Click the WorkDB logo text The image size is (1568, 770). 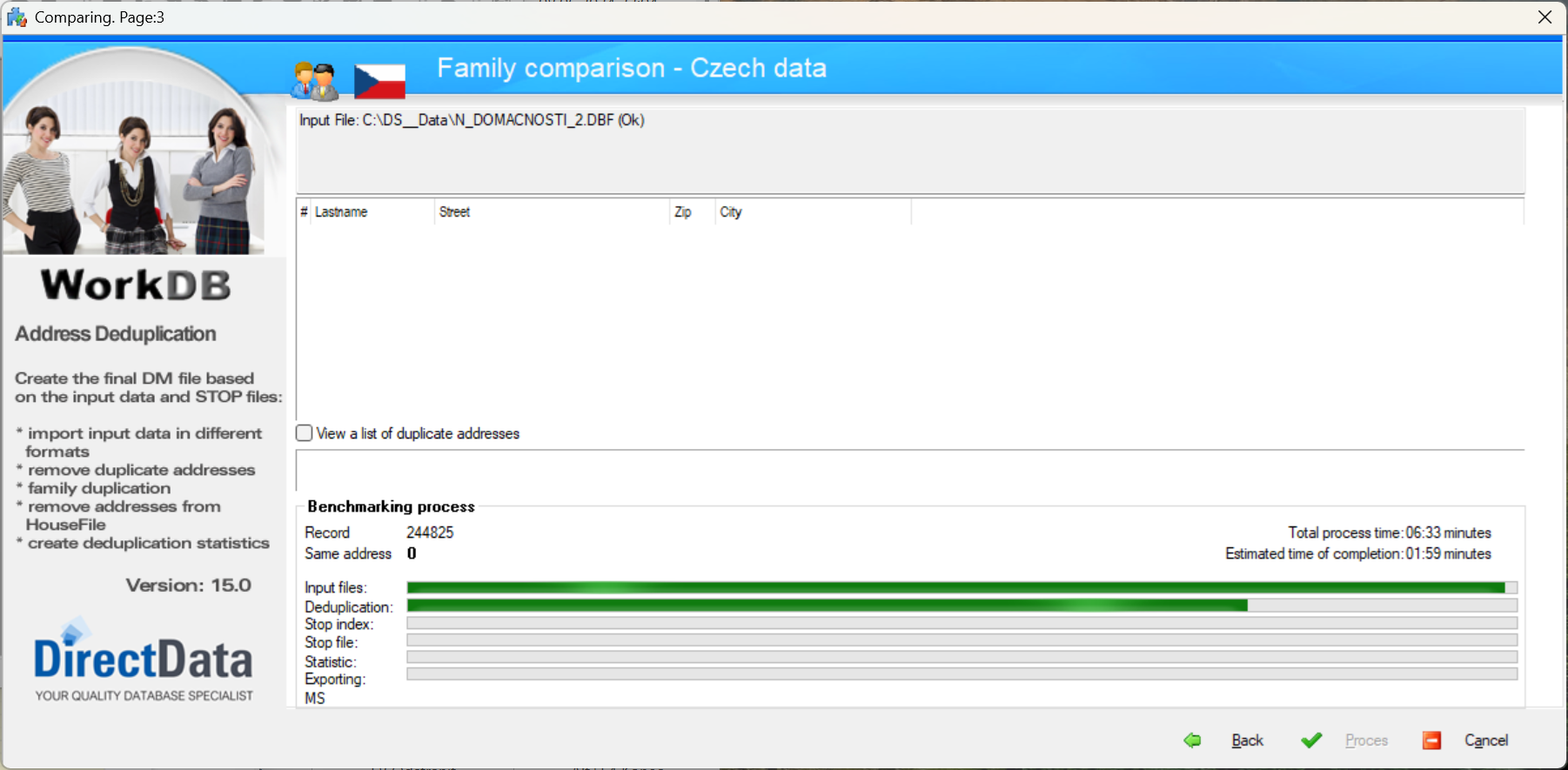coord(136,285)
